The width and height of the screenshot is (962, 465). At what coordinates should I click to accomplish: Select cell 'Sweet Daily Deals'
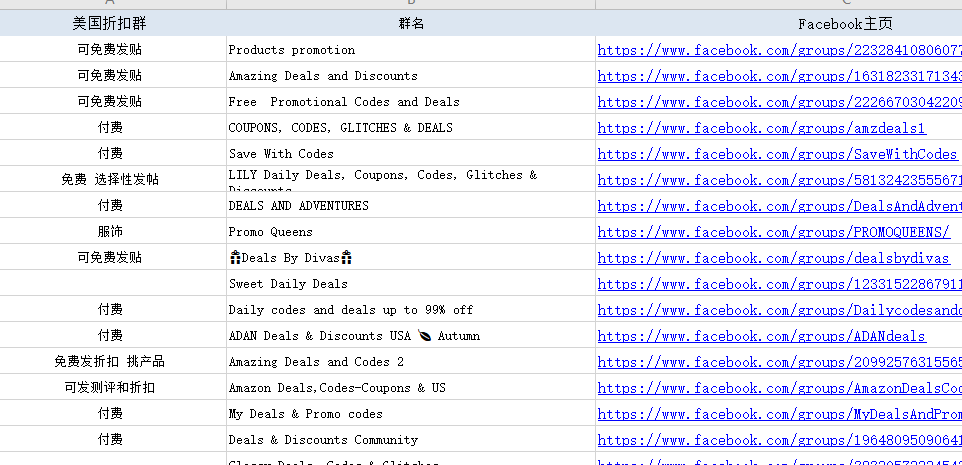(x=411, y=283)
